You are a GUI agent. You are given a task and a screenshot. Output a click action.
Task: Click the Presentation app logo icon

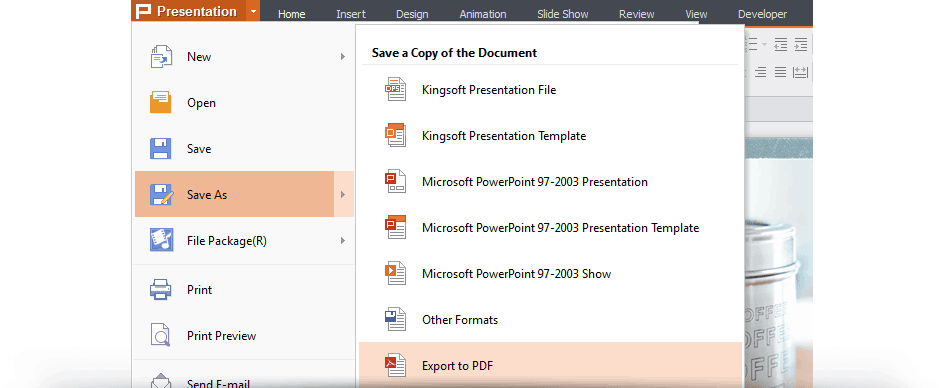pos(143,11)
